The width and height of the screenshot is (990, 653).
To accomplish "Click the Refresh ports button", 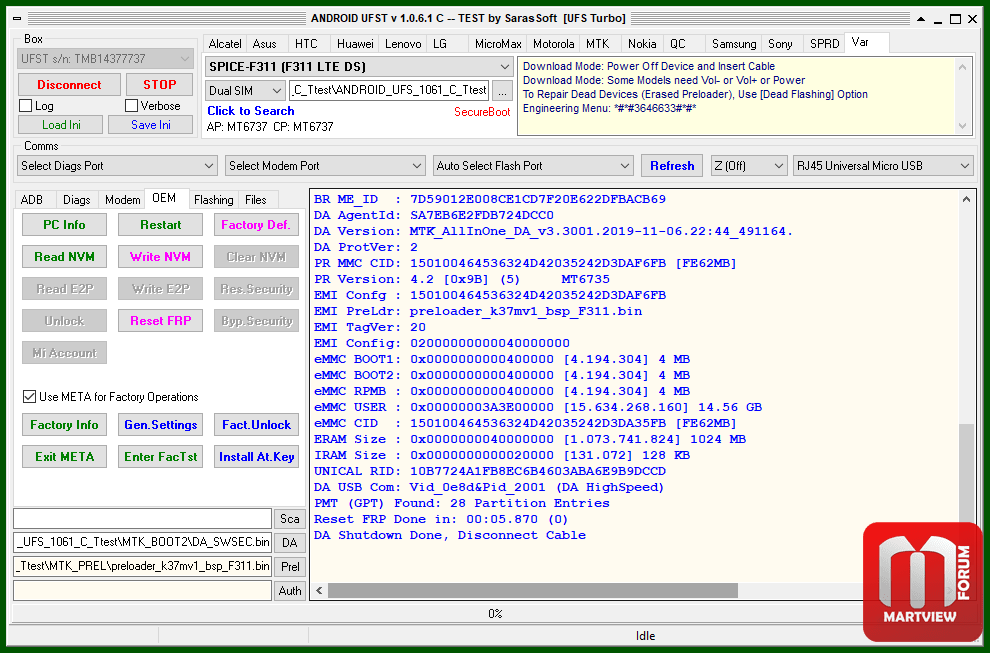I will click(672, 165).
